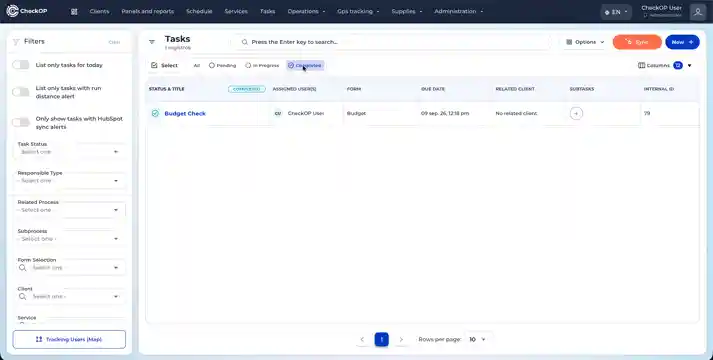The height and width of the screenshot is (360, 713).
Task: Click page 1 button
Action: pyautogui.click(x=382, y=340)
